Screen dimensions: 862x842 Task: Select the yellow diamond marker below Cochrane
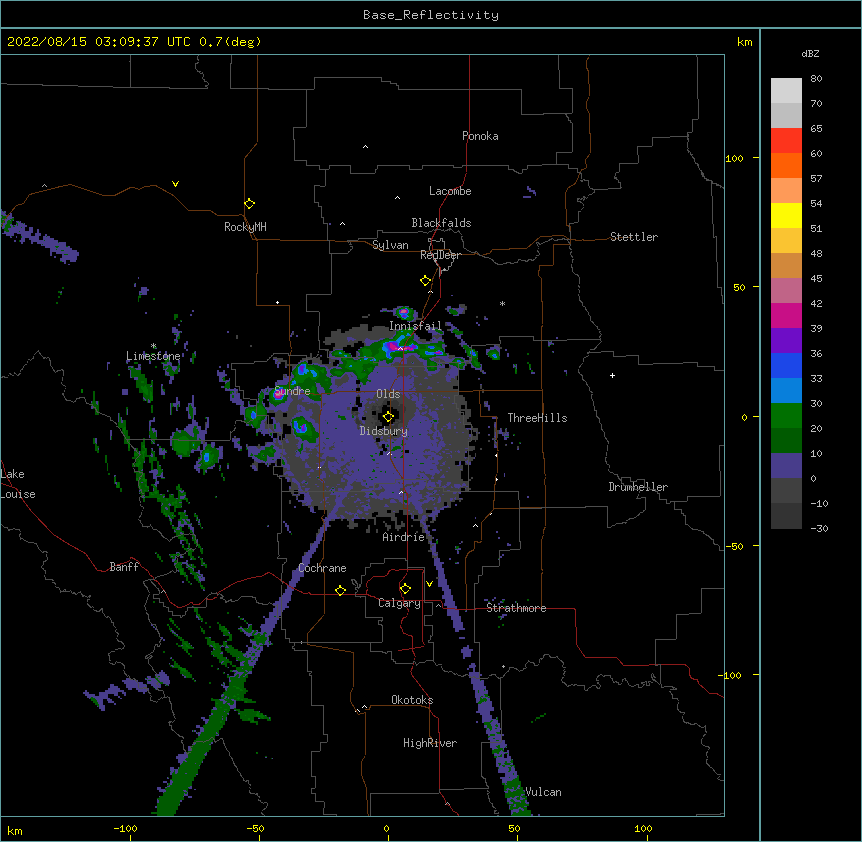tap(340, 590)
